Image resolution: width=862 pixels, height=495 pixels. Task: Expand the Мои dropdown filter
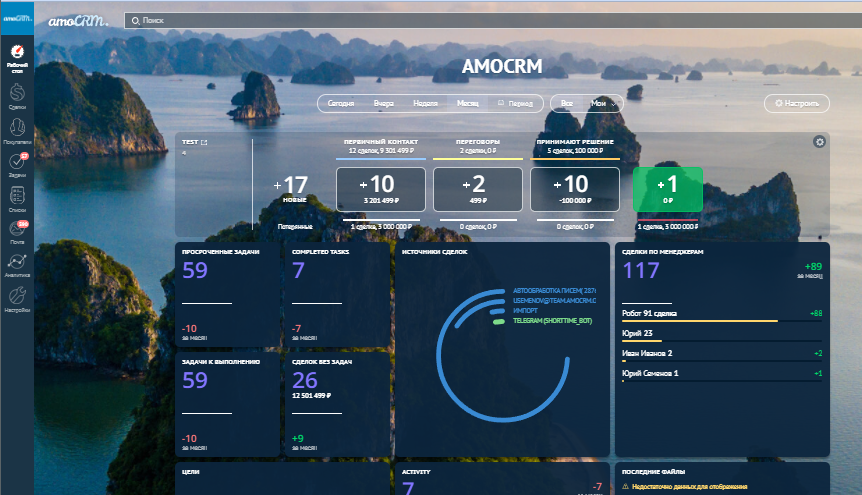coord(603,103)
